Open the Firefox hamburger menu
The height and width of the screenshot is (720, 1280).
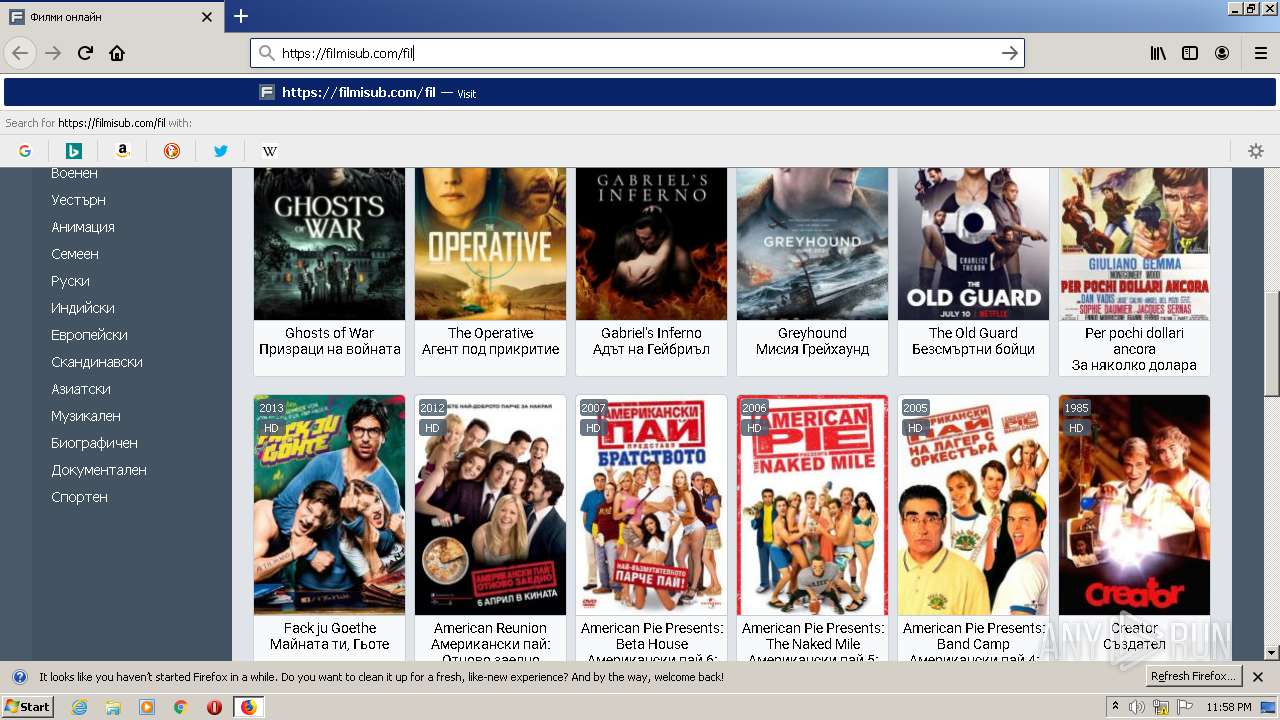1260,53
